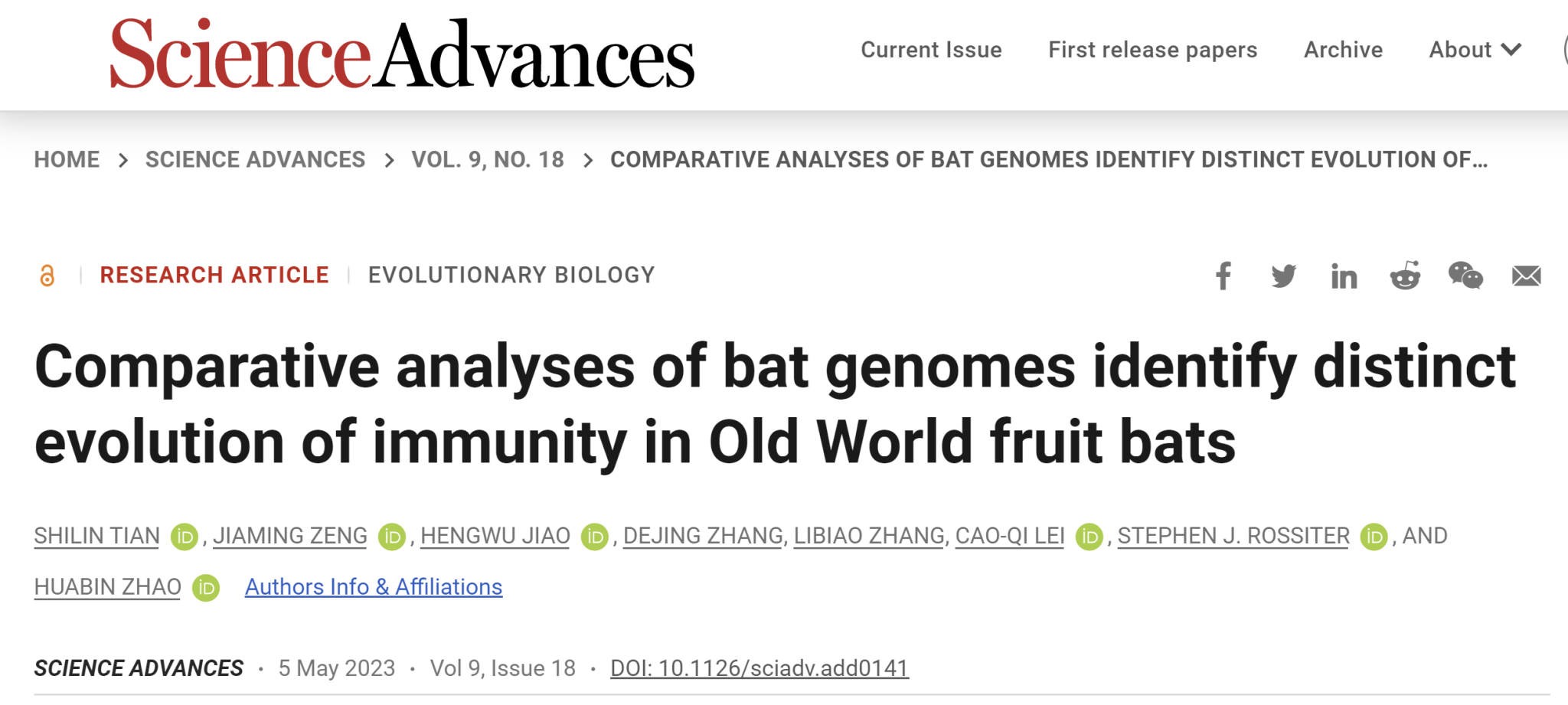Share article on Reddit
The image size is (1568, 705).
1405,276
